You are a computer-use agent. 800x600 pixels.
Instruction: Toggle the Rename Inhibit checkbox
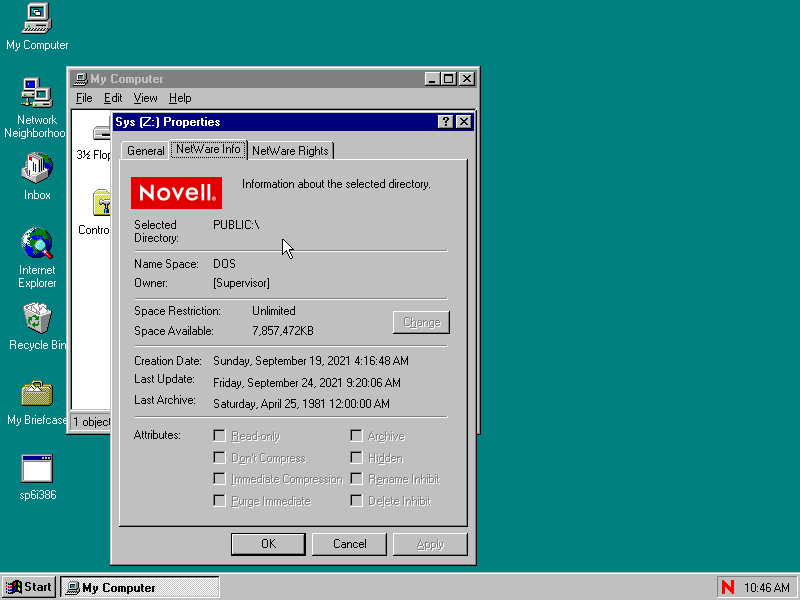[356, 479]
